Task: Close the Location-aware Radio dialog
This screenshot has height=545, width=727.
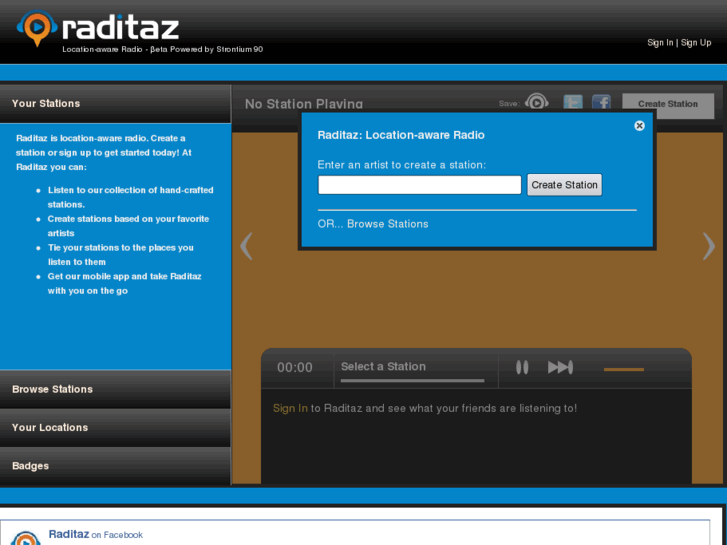Action: coord(639,126)
